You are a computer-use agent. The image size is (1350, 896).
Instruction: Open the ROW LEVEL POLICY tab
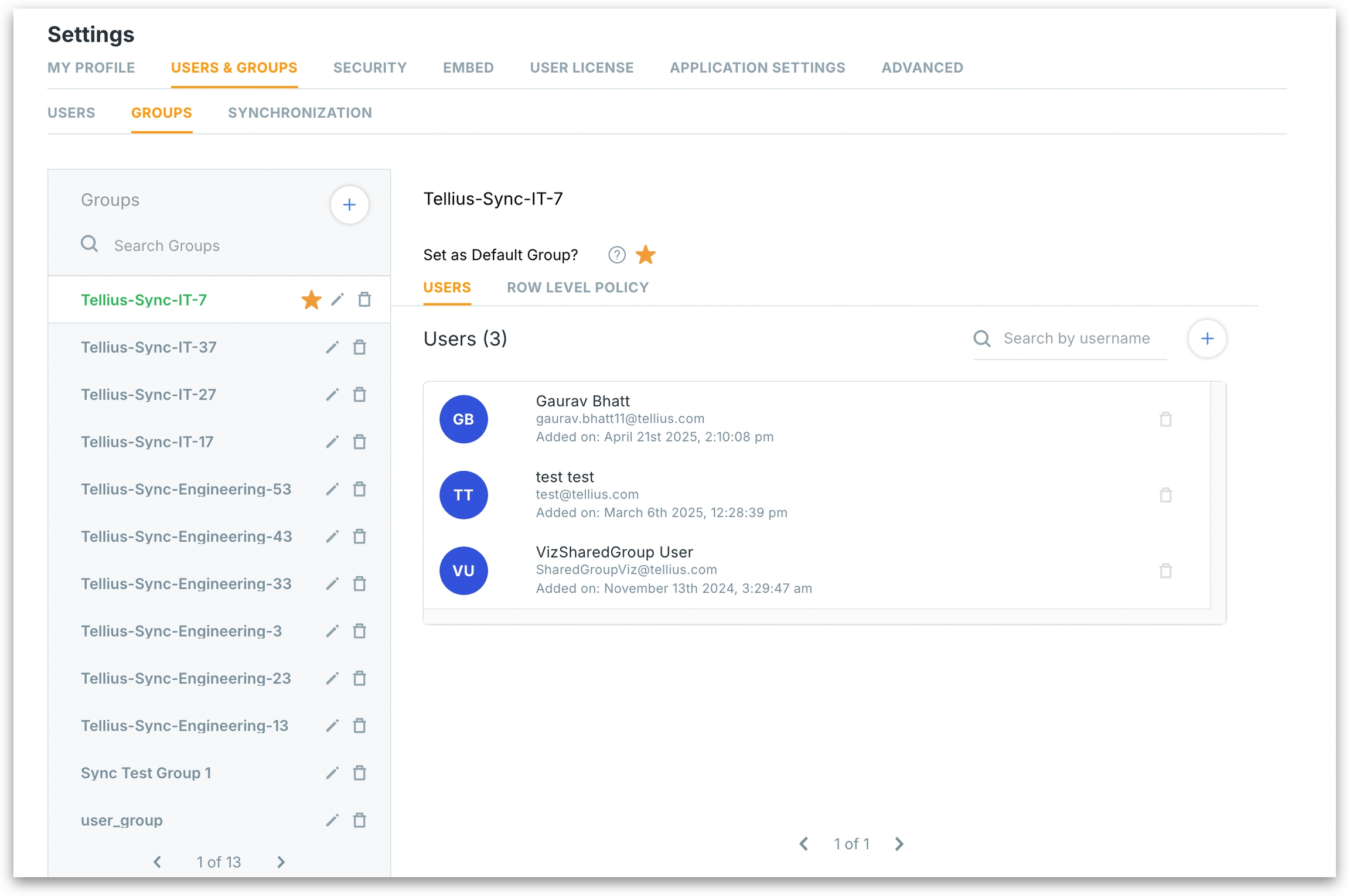click(577, 288)
